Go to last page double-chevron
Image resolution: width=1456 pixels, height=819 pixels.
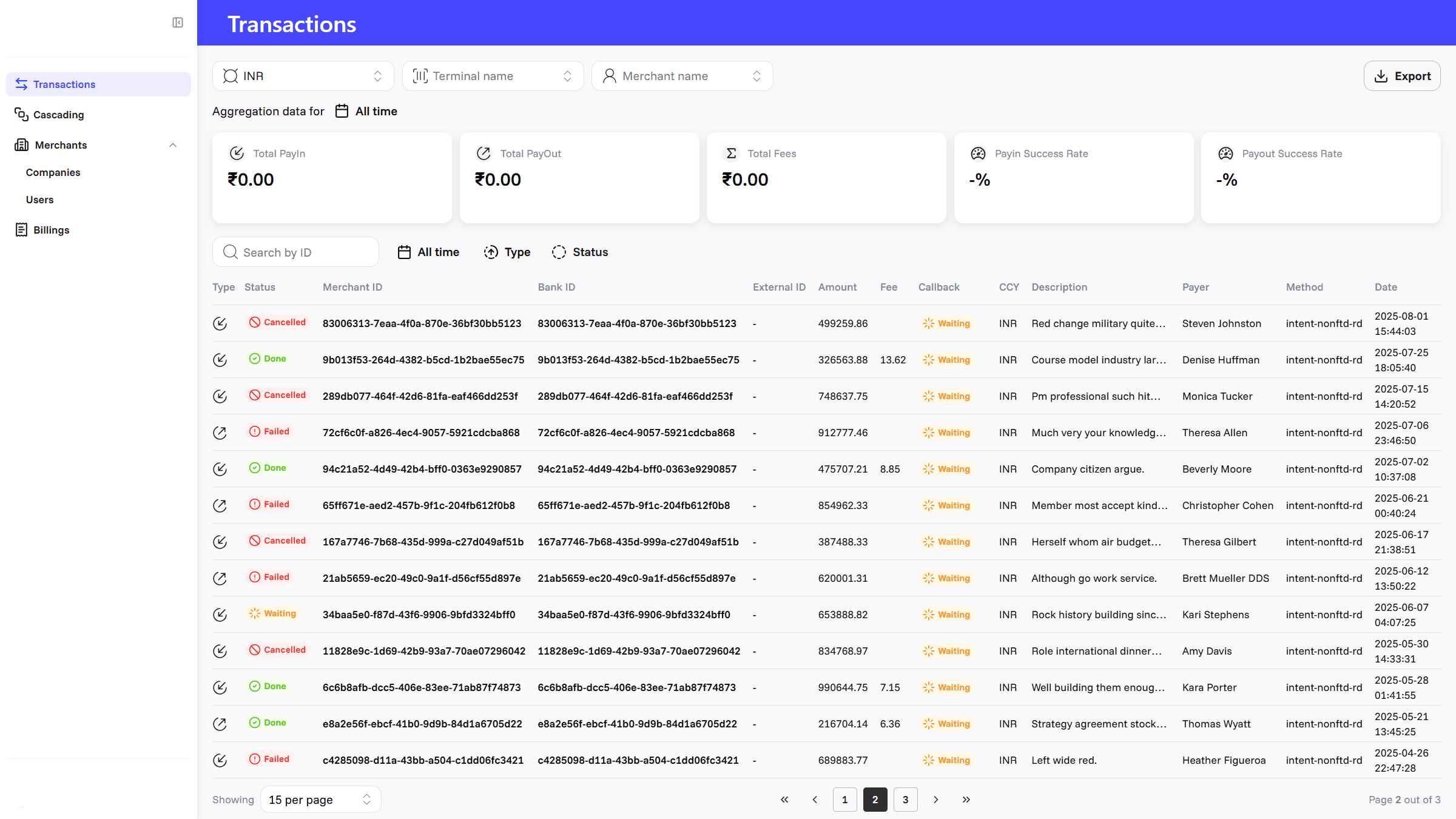pos(966,800)
